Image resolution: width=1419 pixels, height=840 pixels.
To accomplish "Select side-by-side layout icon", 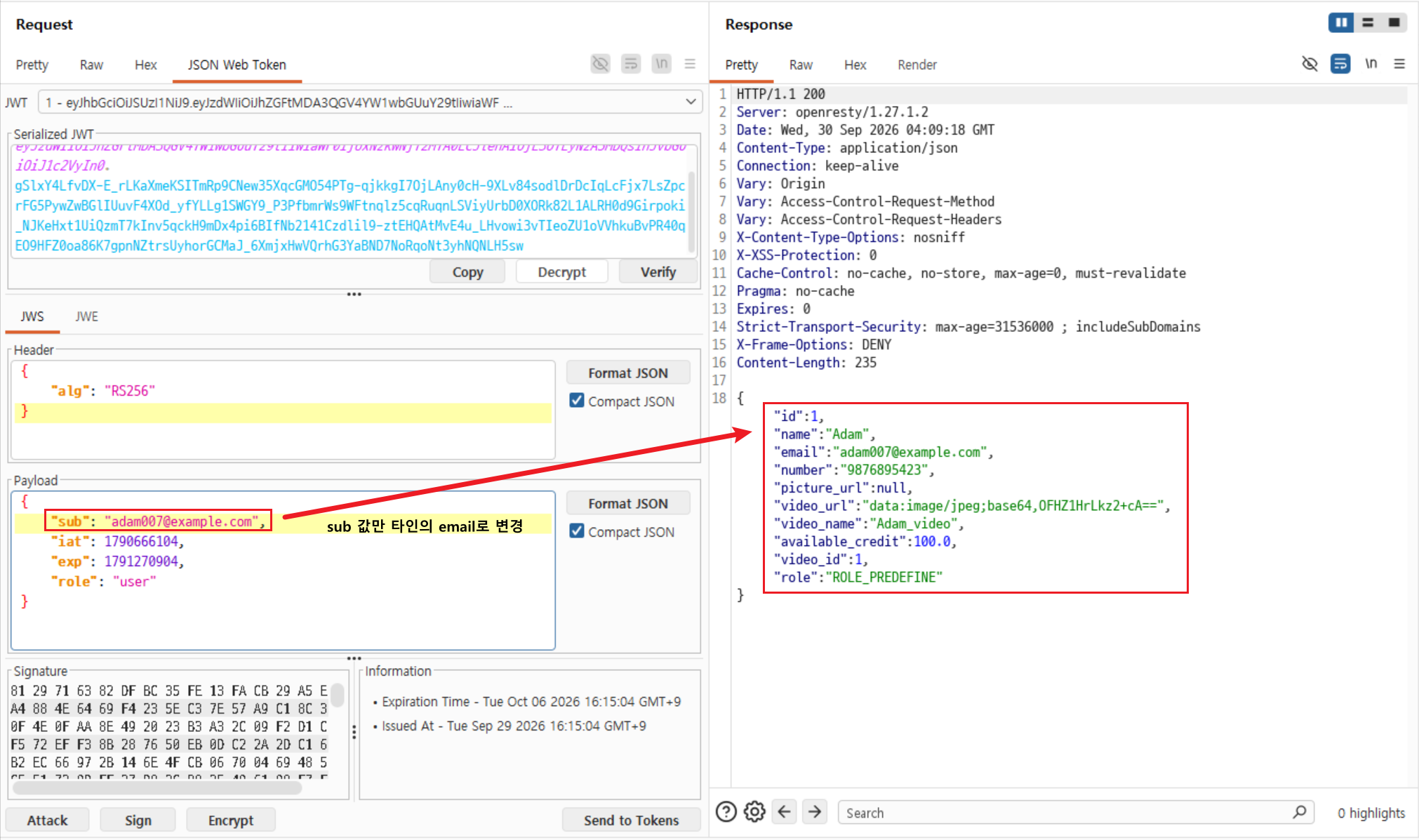I will pyautogui.click(x=1341, y=22).
